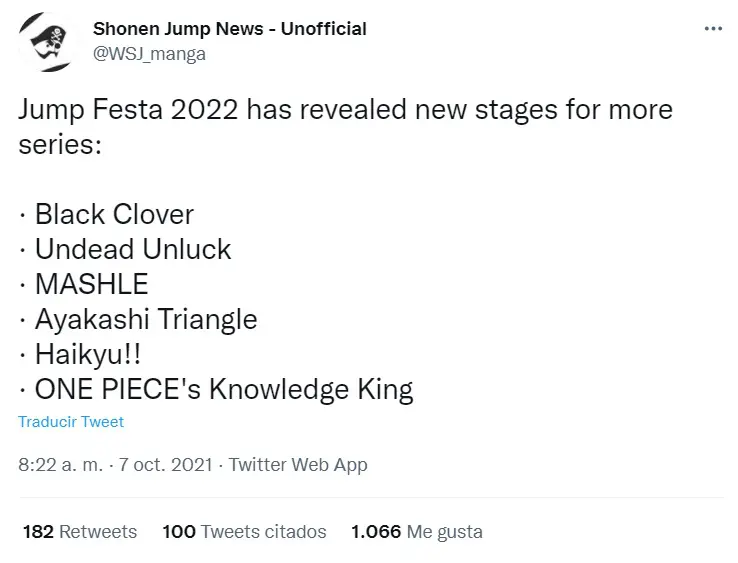View the 182 Retweets list
The width and height of the screenshot is (738, 563).
click(80, 531)
